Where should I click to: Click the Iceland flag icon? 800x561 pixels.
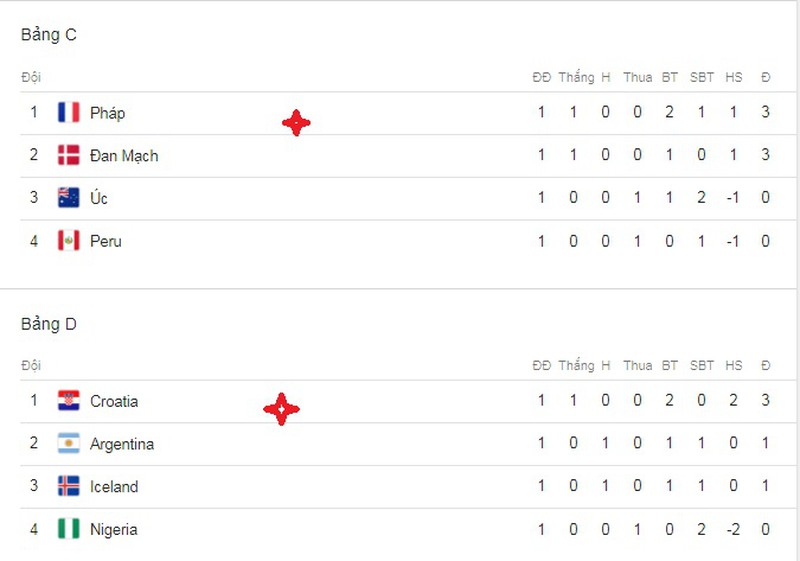coord(68,487)
